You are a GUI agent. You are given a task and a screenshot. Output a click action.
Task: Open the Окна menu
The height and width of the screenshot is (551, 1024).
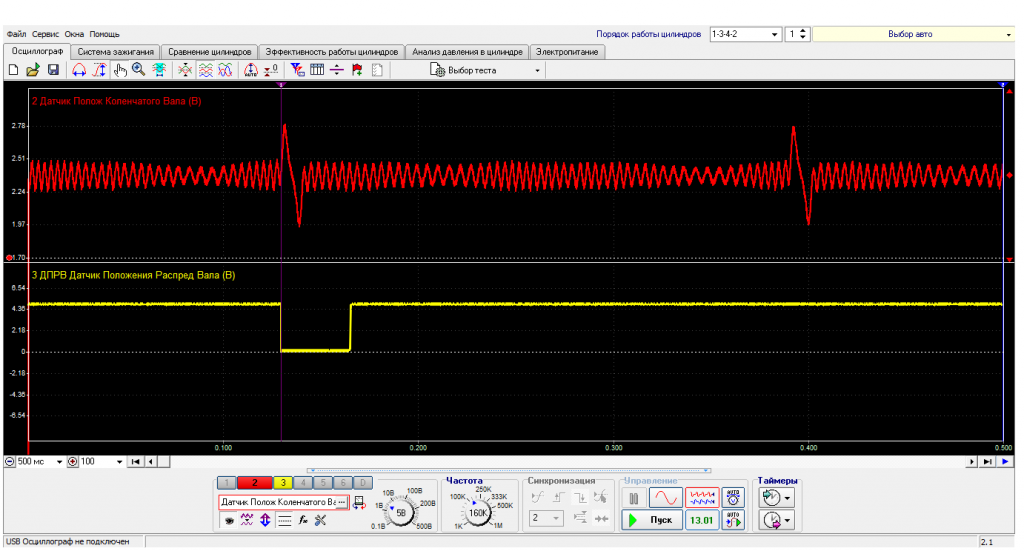74,34
